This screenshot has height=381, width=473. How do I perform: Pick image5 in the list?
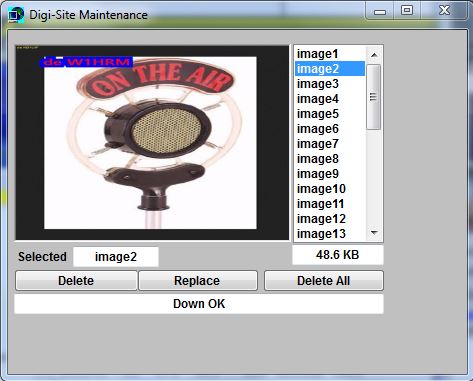[330, 114]
